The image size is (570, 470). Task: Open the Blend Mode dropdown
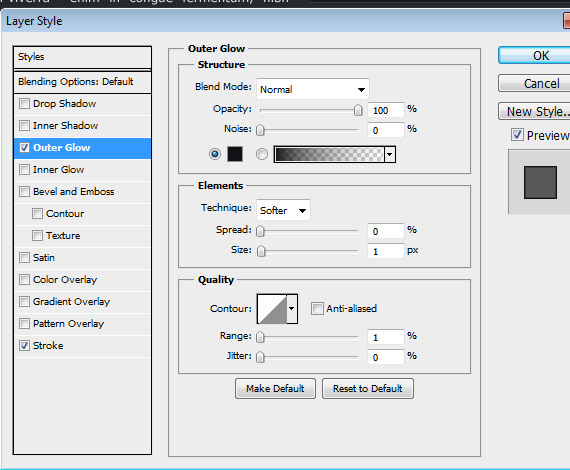tap(313, 89)
